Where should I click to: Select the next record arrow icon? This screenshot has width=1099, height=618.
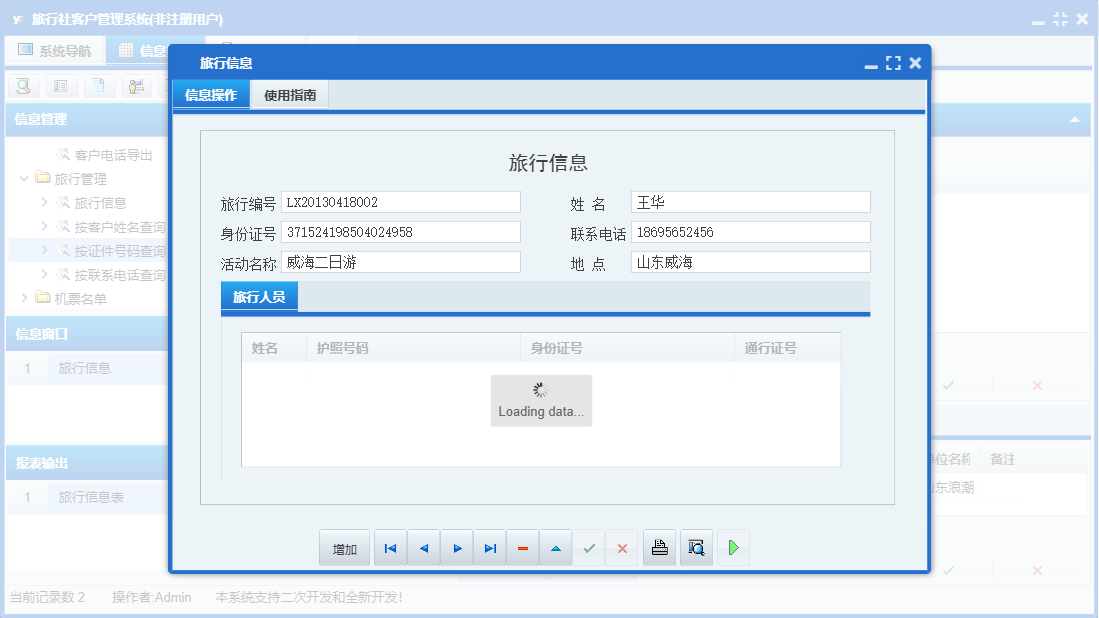457,547
